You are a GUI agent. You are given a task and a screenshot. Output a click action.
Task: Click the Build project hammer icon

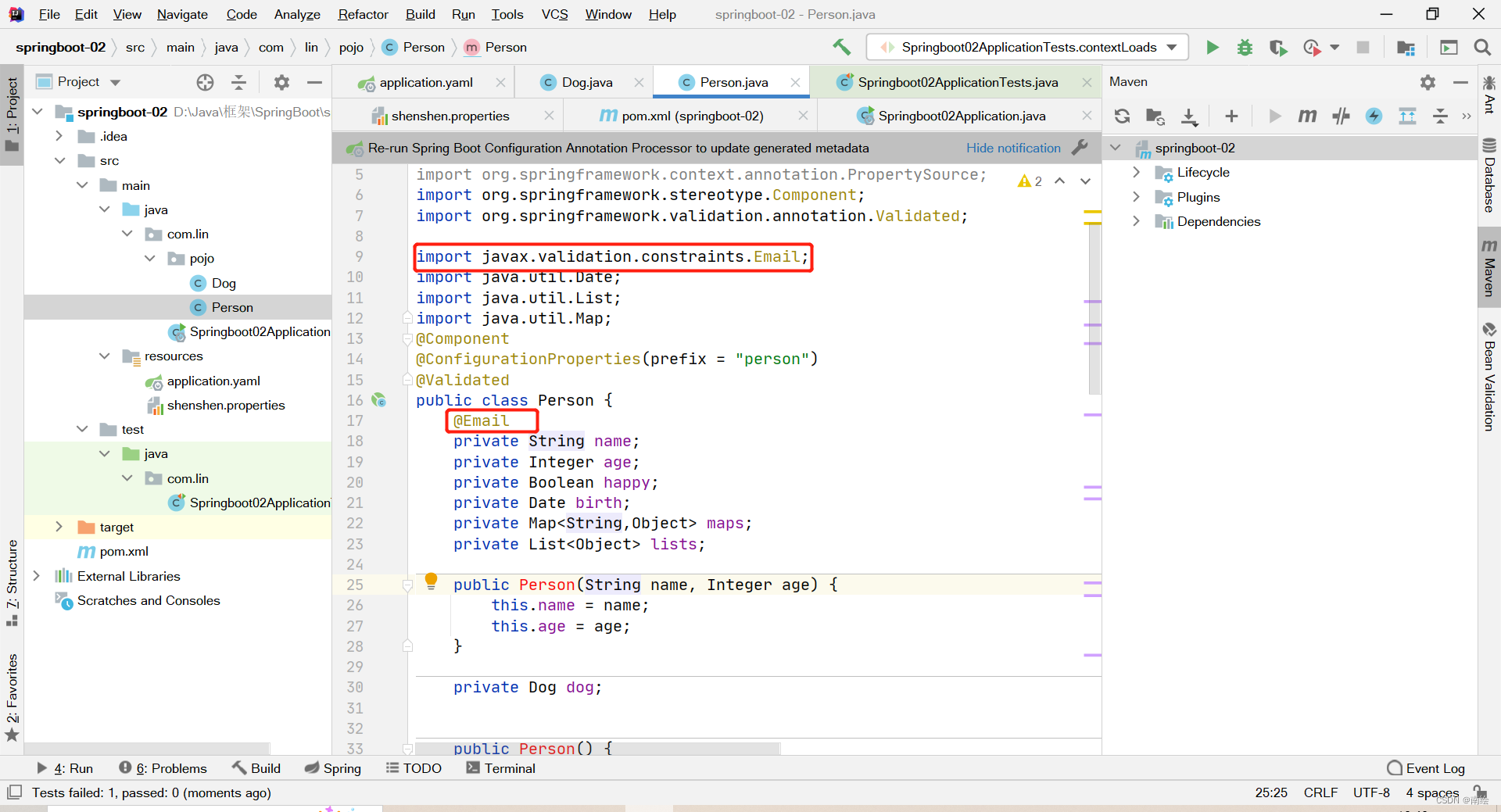pos(842,47)
